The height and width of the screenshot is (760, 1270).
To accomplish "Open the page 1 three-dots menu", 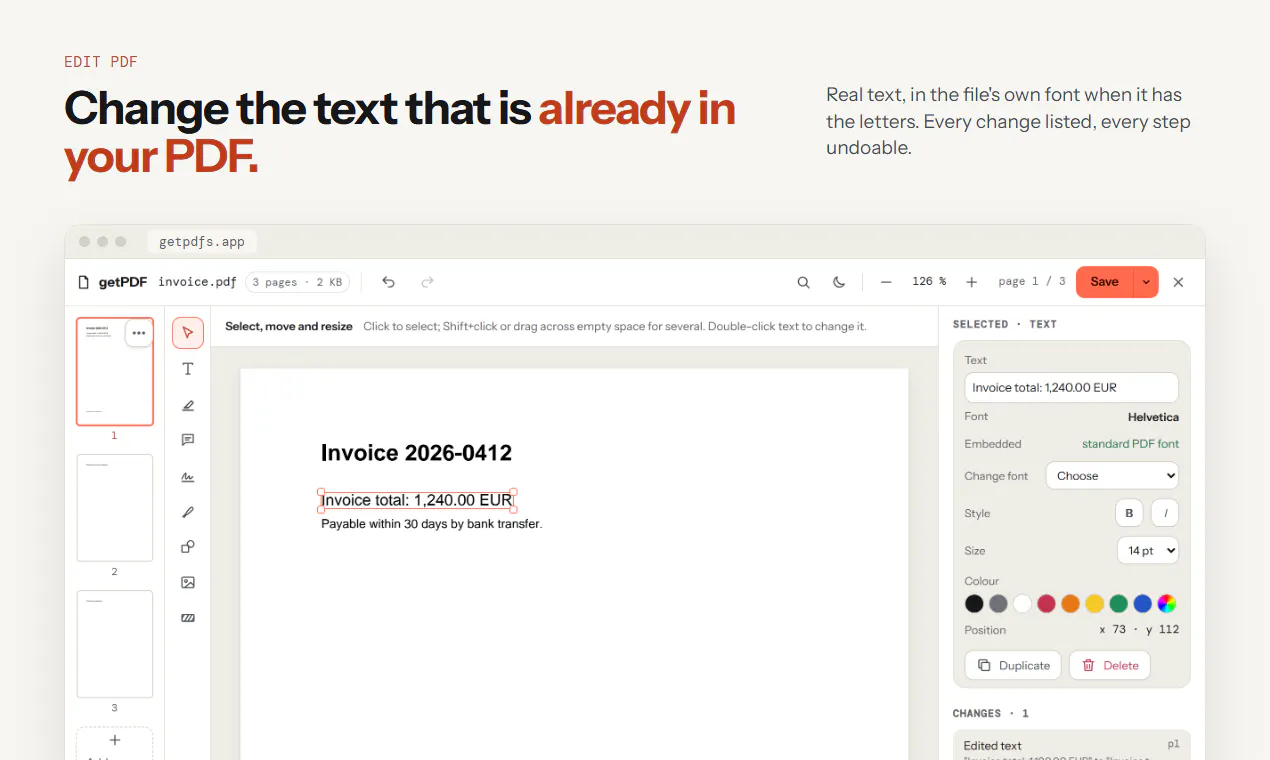I will coord(139,333).
